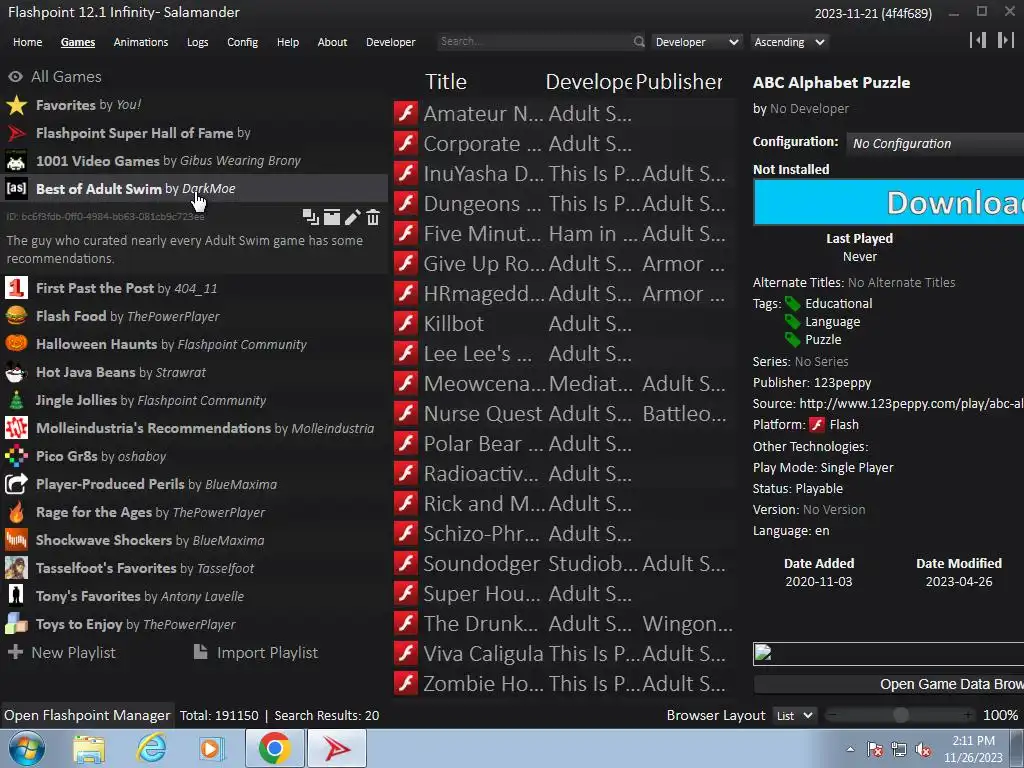Open Windows Explorer folder on taskbar
The width and height of the screenshot is (1024, 768).
click(89, 748)
